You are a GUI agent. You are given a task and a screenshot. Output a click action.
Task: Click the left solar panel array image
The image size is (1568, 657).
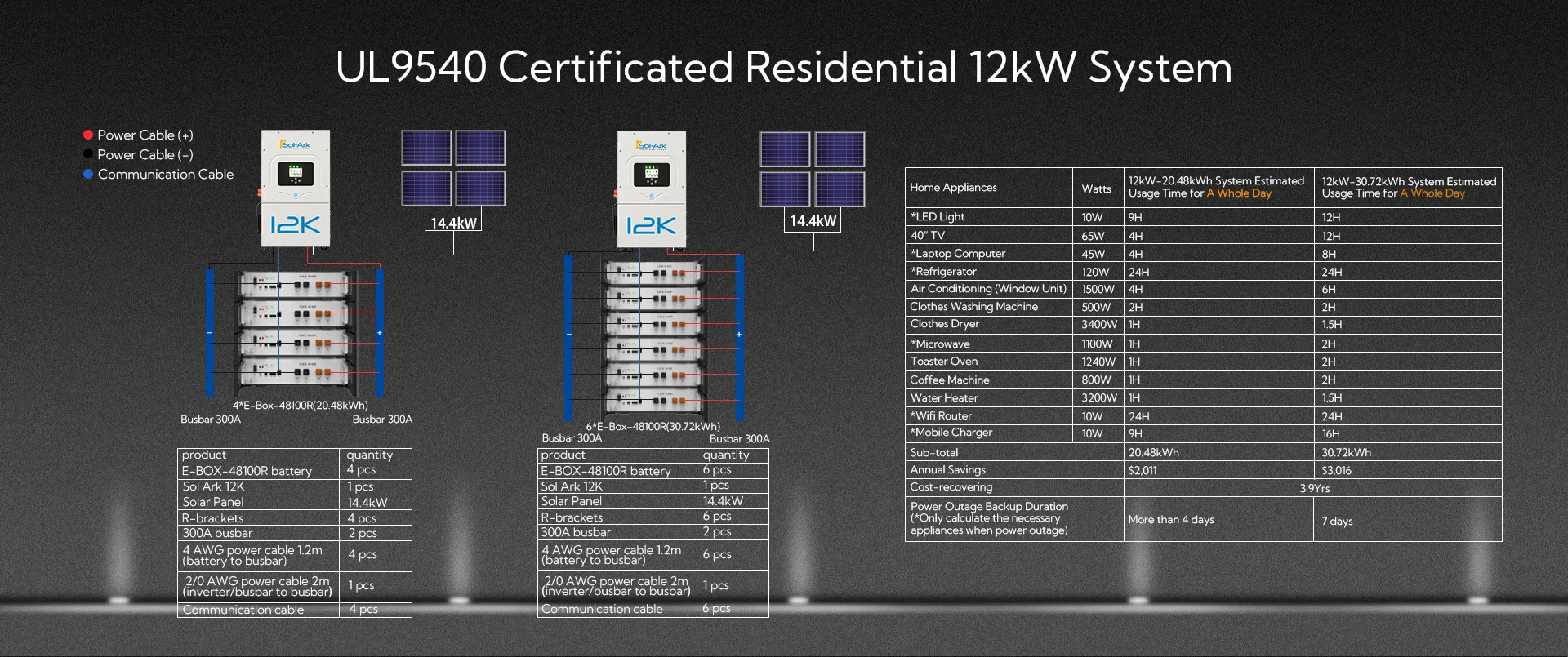coord(453,168)
